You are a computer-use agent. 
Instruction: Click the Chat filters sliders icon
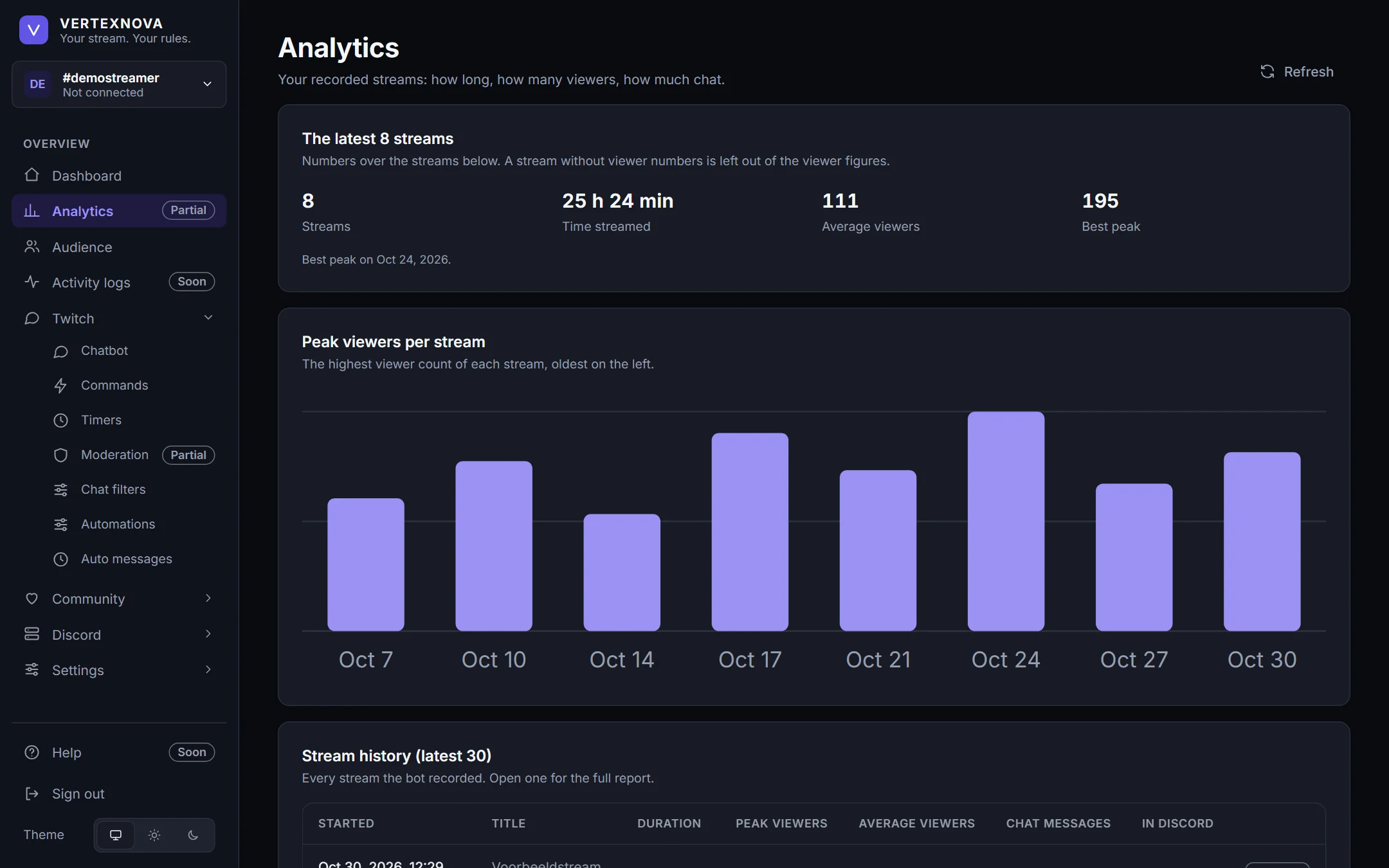[60, 490]
